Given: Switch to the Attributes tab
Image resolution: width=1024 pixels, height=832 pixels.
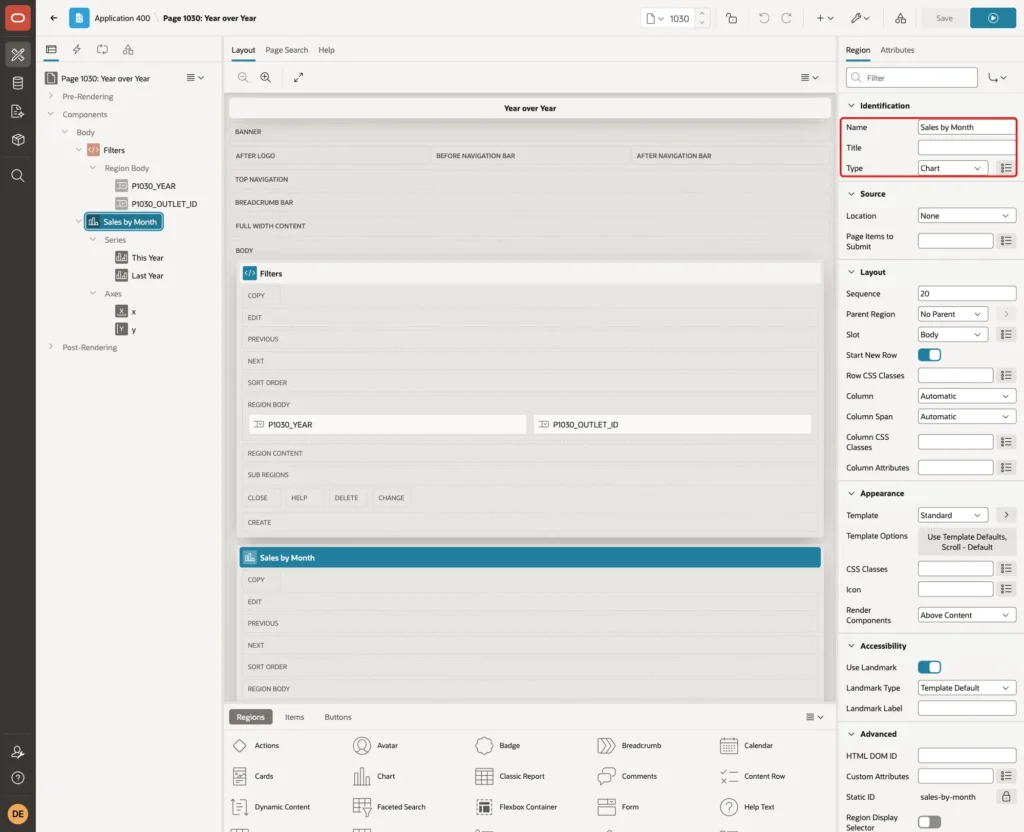Looking at the screenshot, I should pyautogui.click(x=897, y=50).
